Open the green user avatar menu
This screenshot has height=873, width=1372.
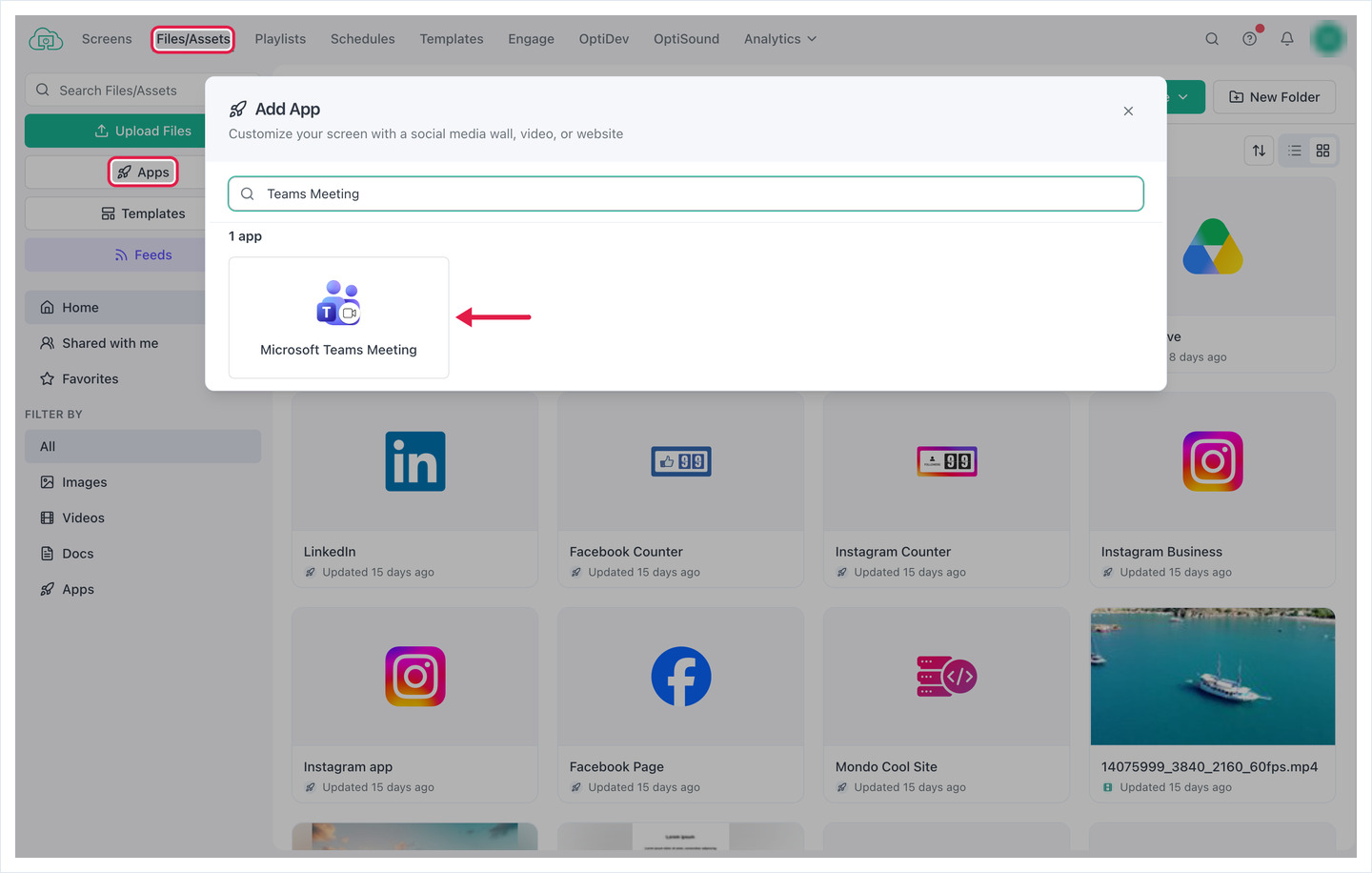(x=1328, y=39)
